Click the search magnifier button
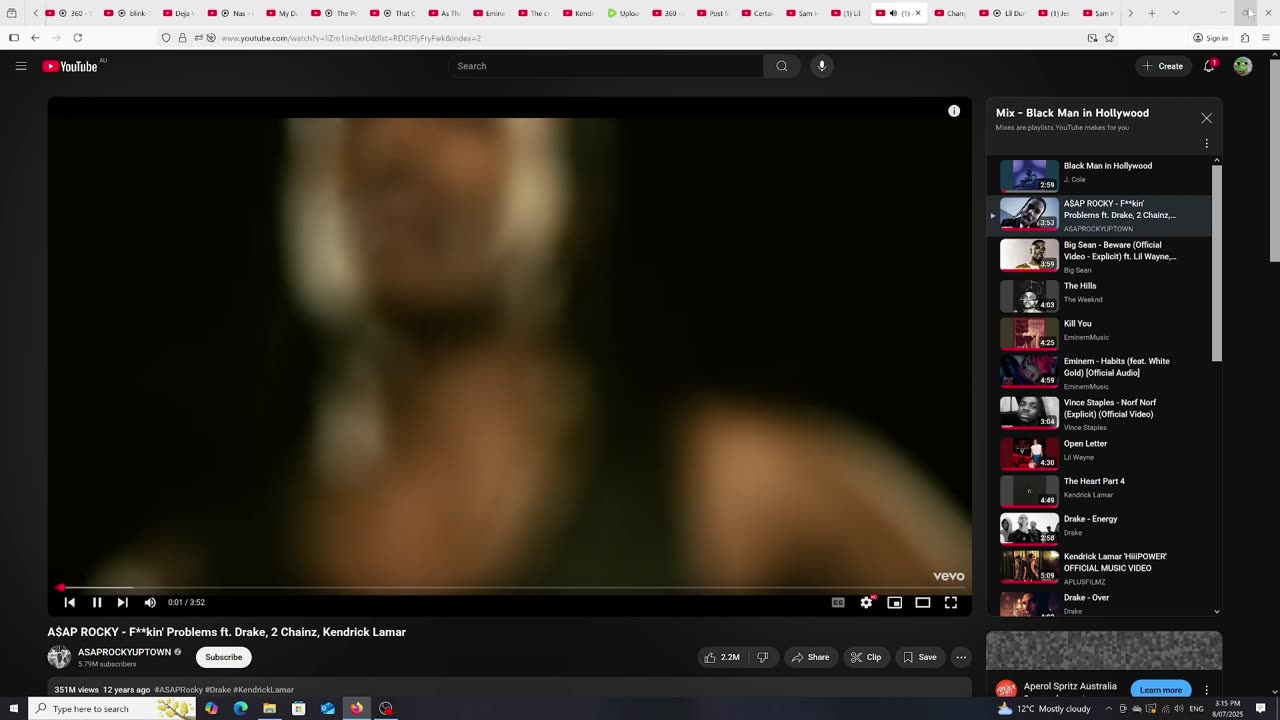 [x=782, y=66]
